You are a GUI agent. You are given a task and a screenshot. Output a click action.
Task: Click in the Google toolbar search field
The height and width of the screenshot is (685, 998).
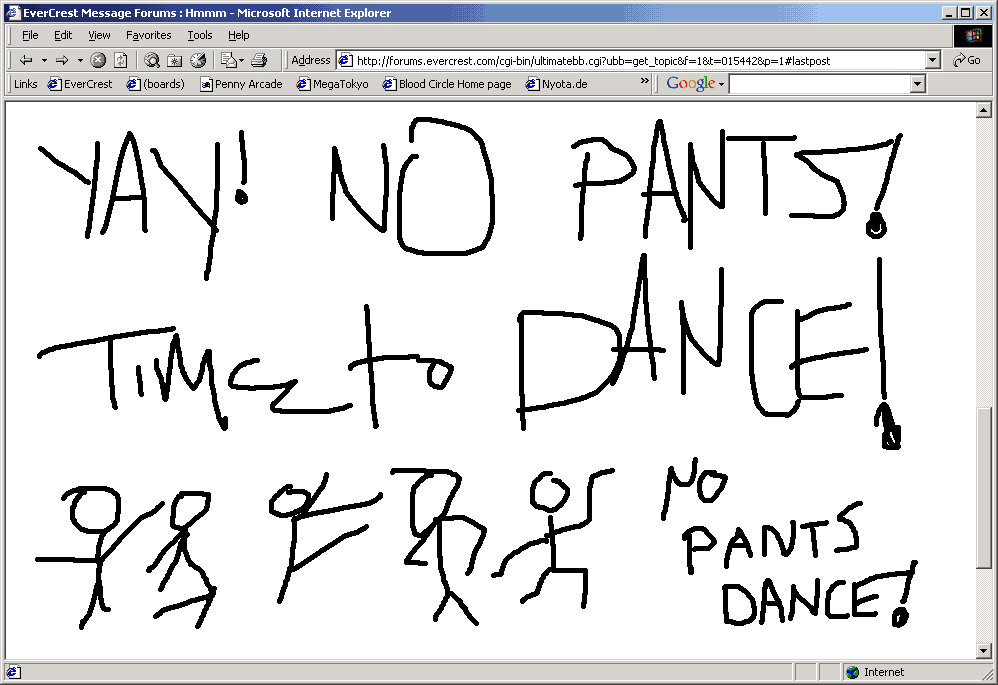coord(820,84)
